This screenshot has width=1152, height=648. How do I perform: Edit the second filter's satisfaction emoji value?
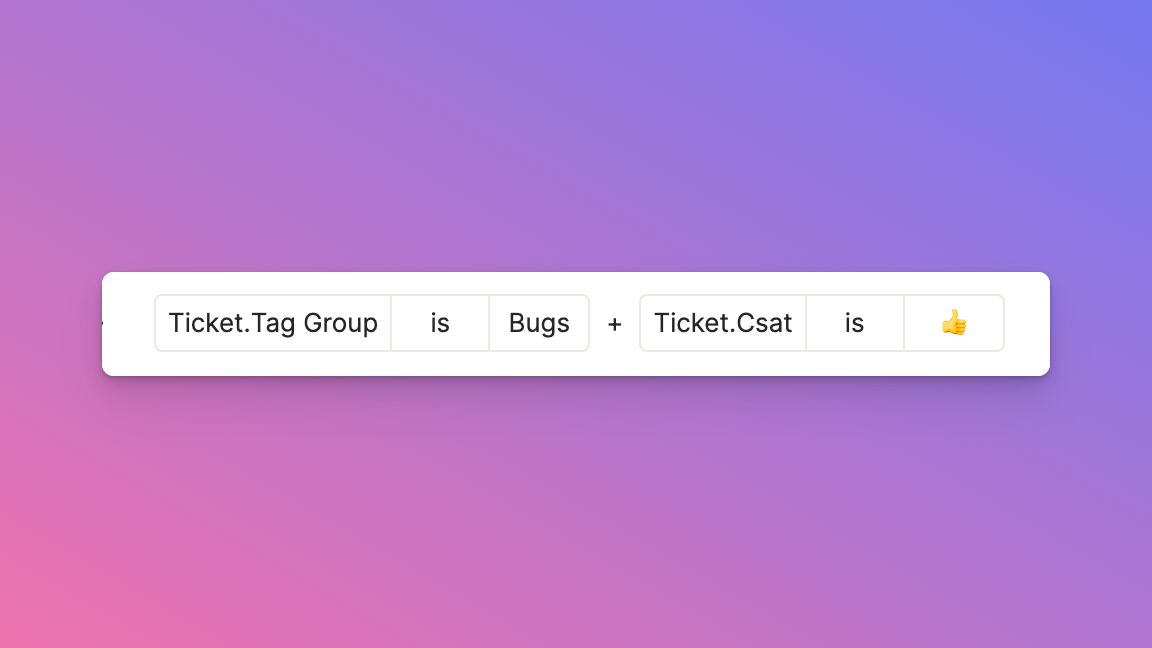pyautogui.click(x=954, y=323)
